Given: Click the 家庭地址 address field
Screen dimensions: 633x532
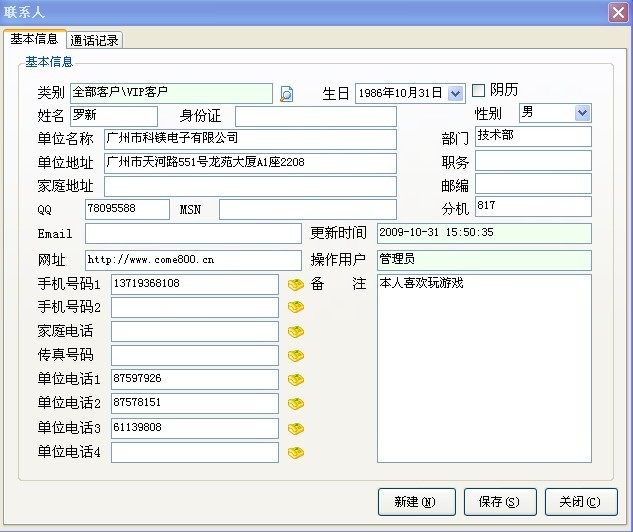Looking at the screenshot, I should [250, 186].
